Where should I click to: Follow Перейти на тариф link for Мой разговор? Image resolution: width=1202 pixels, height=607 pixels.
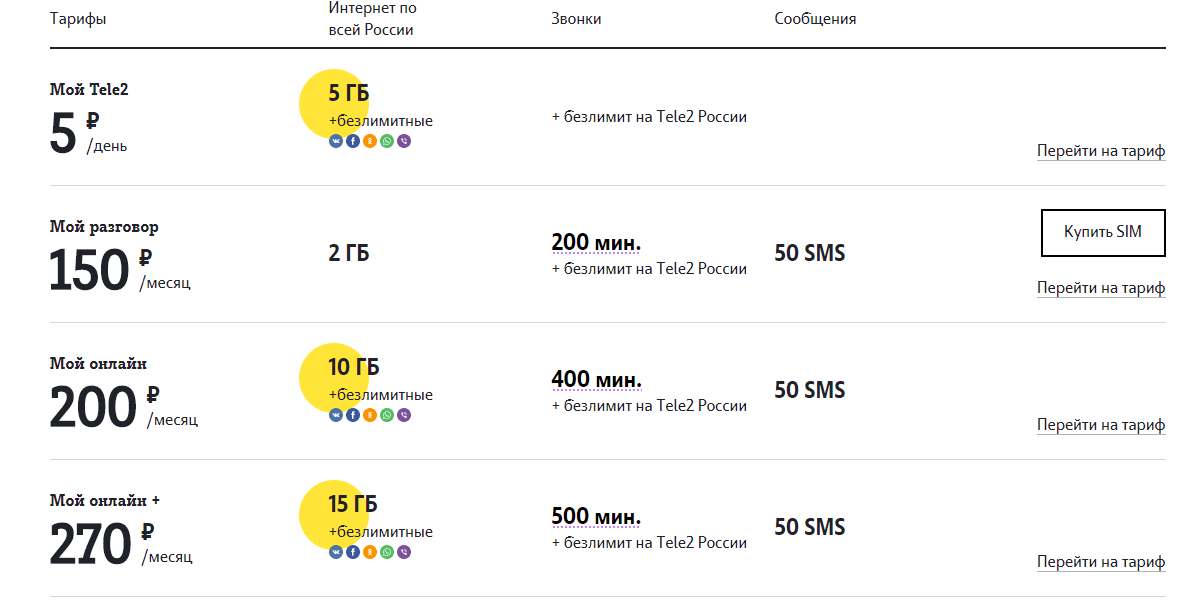(1101, 288)
